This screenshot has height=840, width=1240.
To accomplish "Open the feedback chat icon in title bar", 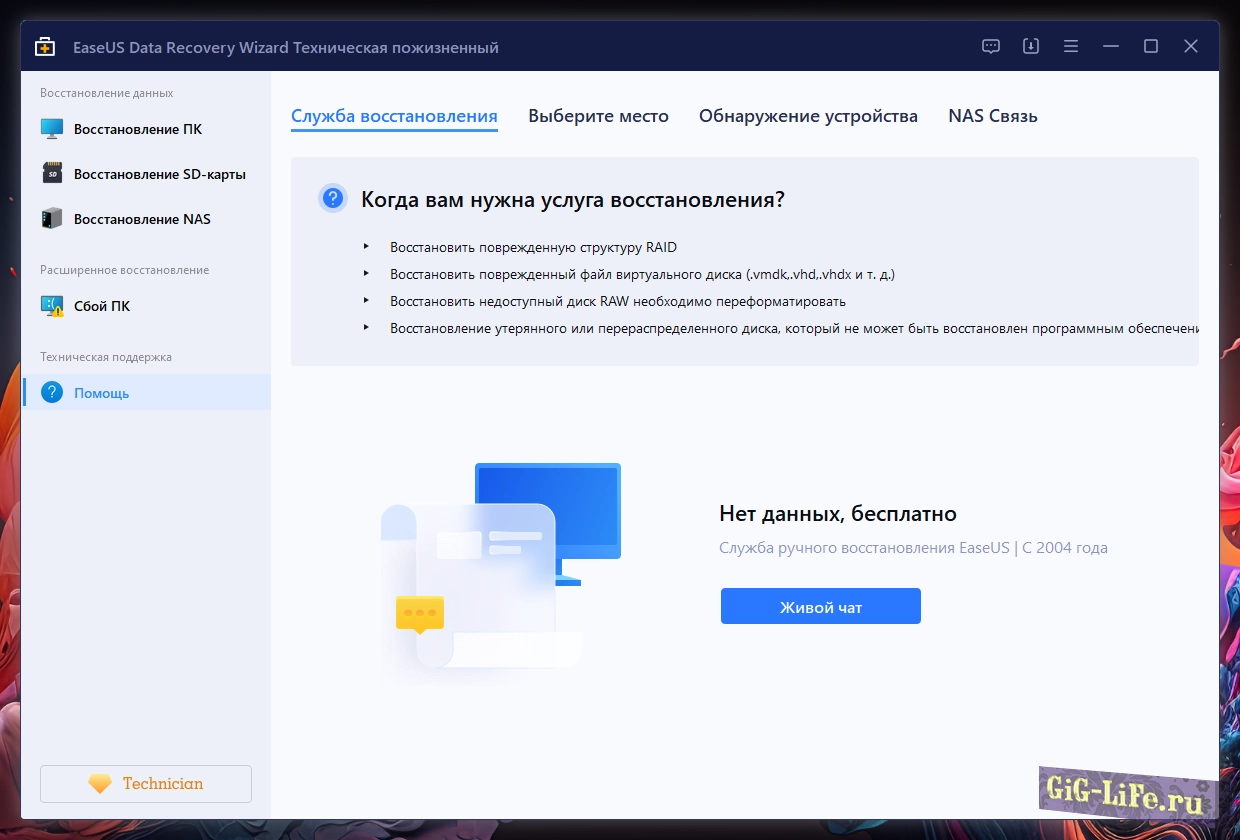I will pos(991,46).
